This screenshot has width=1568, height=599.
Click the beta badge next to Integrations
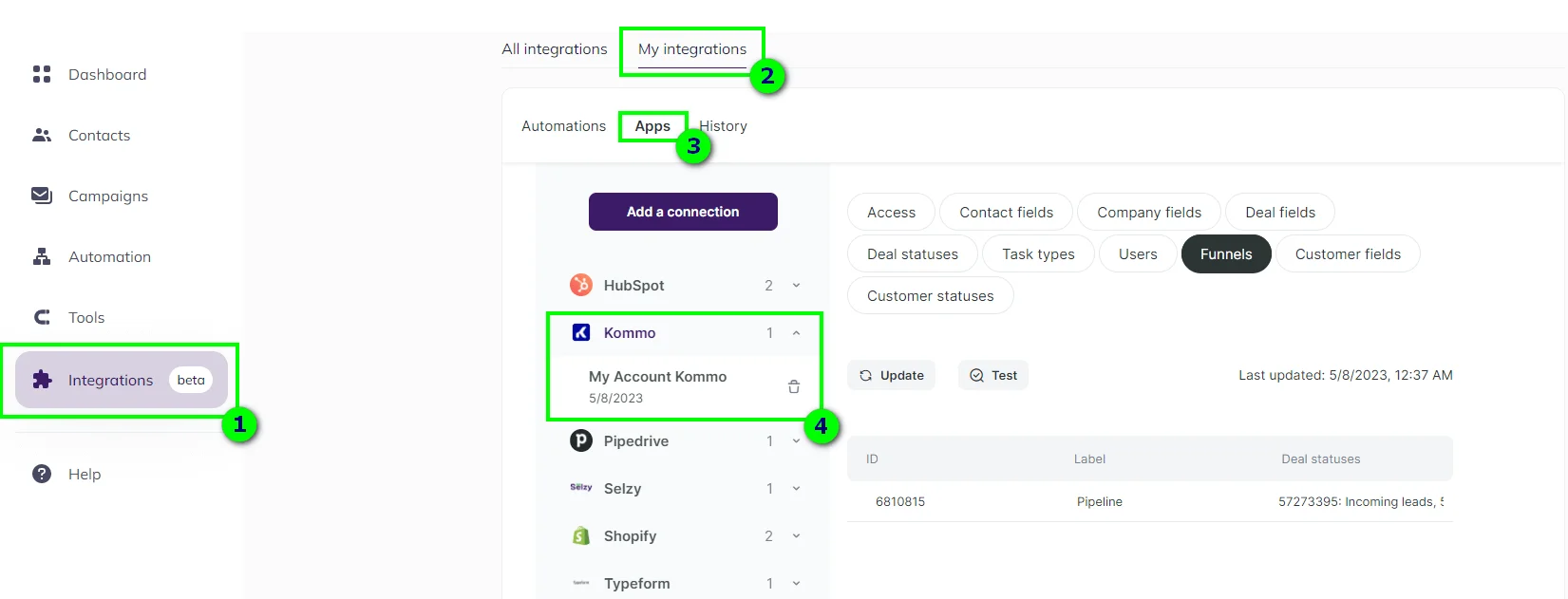pos(191,380)
